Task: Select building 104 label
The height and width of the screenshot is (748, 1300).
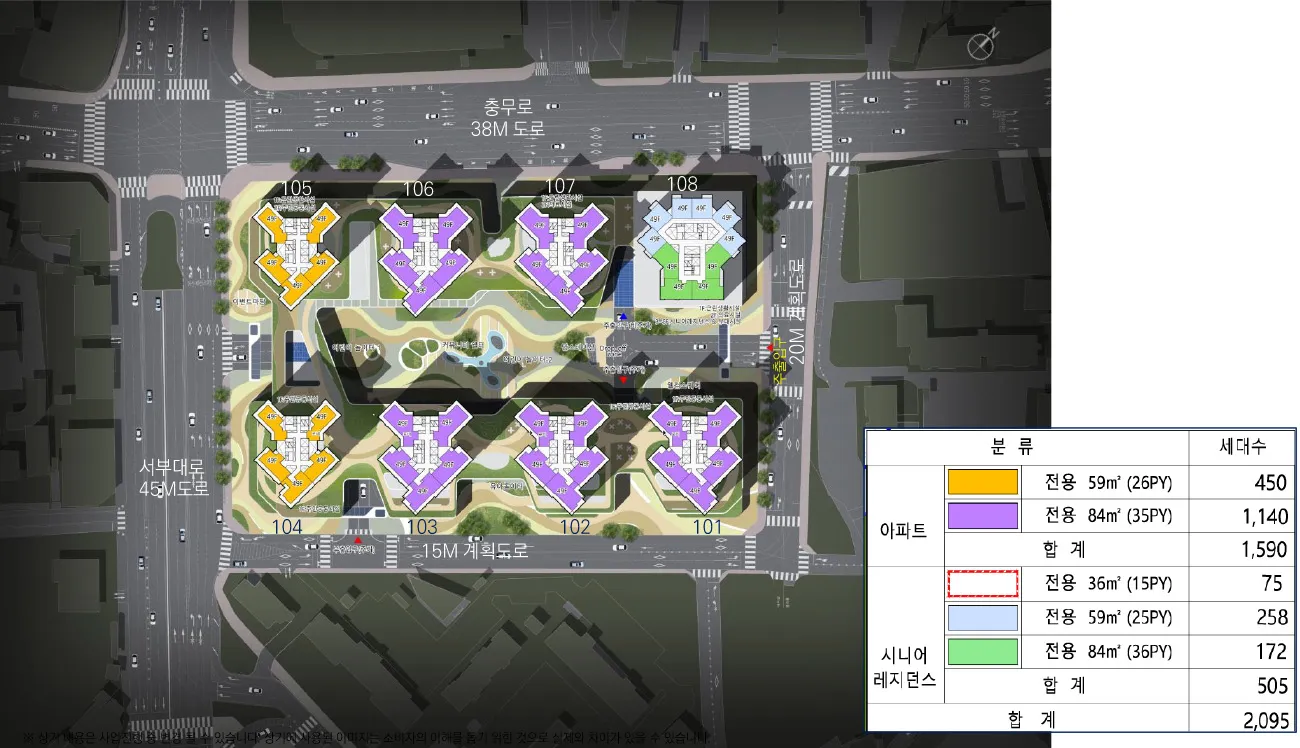Action: 289,526
